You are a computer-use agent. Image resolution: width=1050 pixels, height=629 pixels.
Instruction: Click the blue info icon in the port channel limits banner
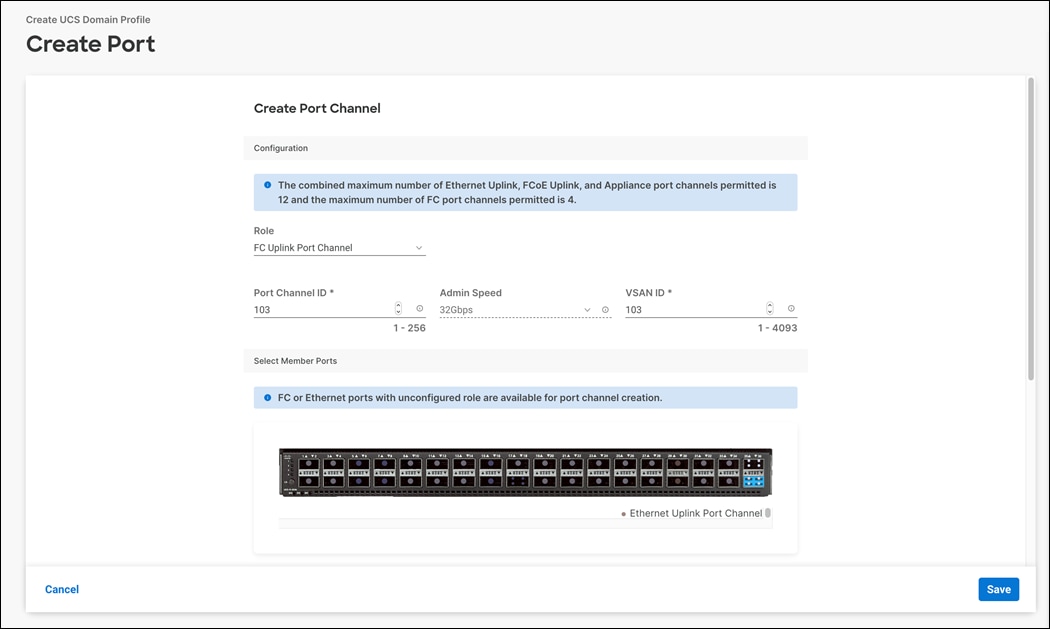(x=267, y=185)
